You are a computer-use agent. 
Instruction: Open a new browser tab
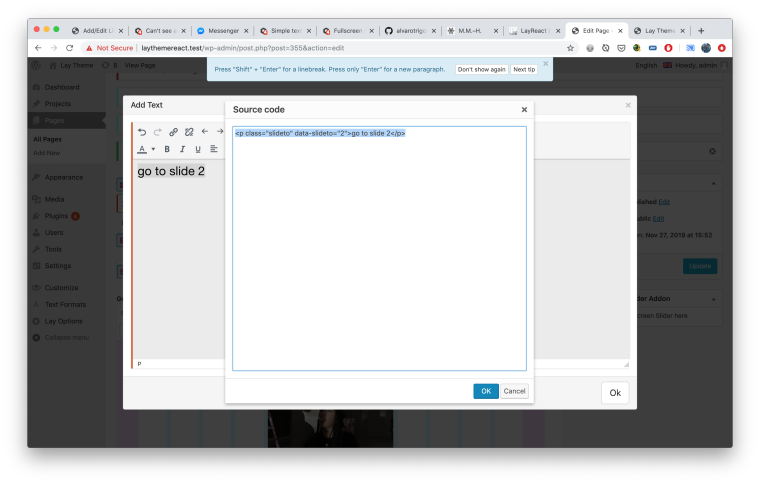coord(700,31)
